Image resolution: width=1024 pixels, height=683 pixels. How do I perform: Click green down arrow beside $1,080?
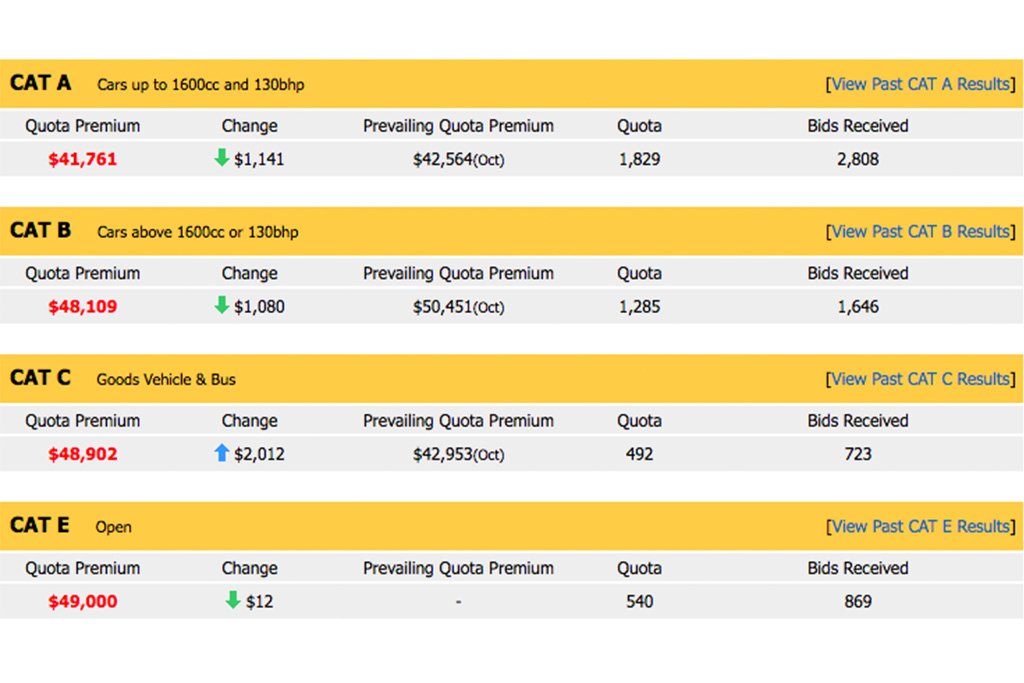tap(222, 305)
